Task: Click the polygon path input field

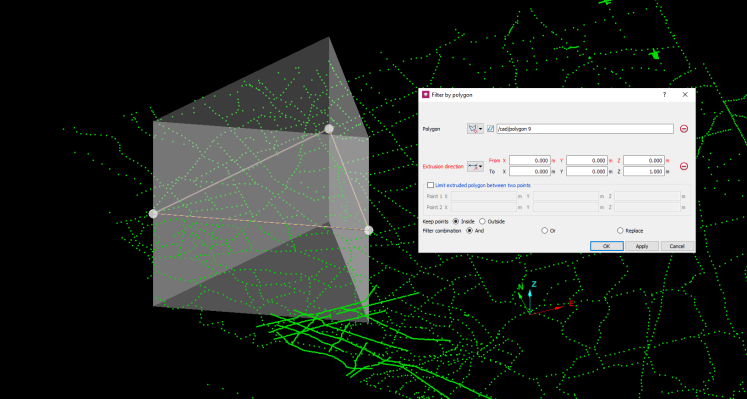Action: (585, 129)
